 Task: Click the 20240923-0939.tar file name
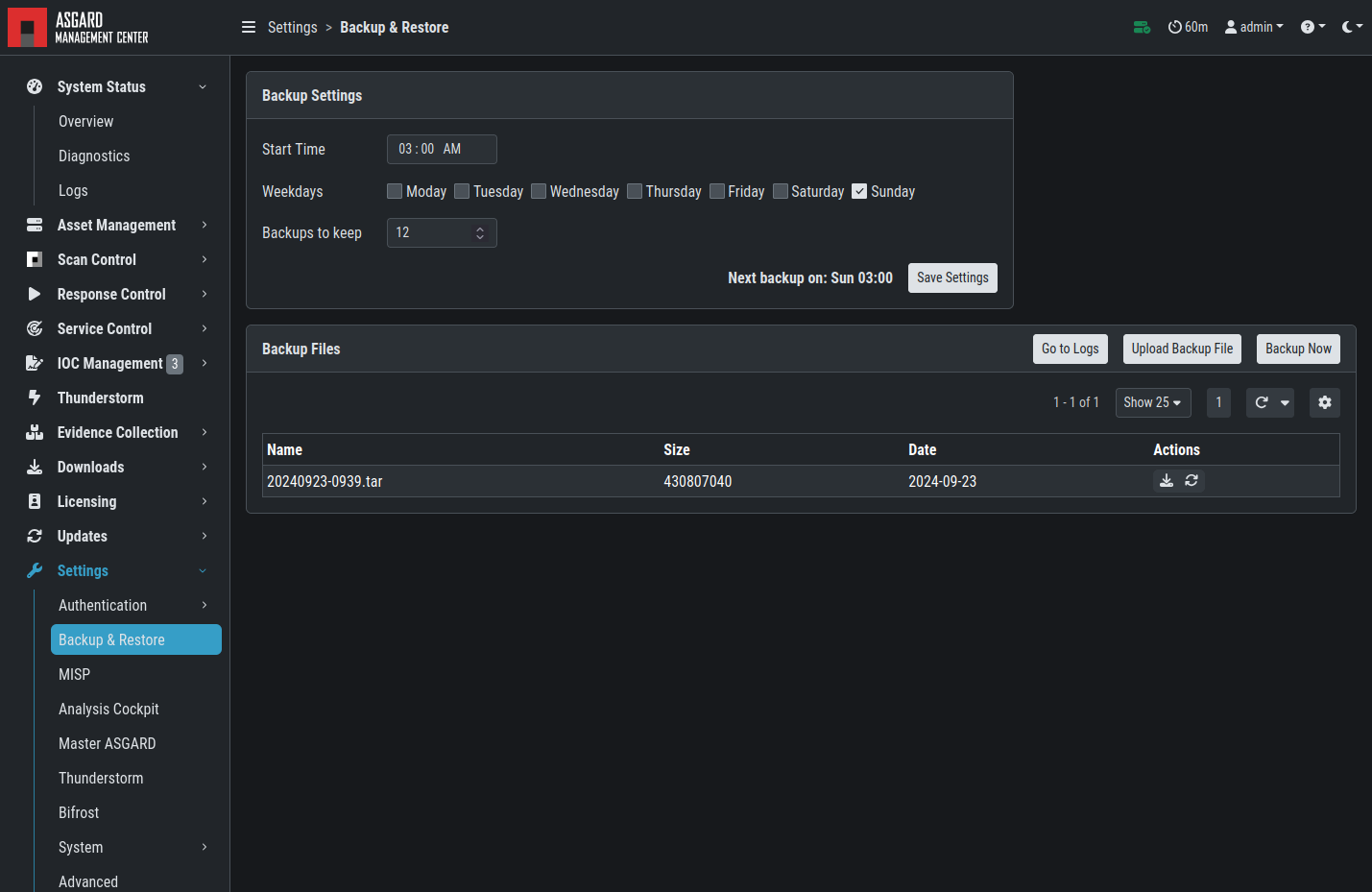(325, 481)
